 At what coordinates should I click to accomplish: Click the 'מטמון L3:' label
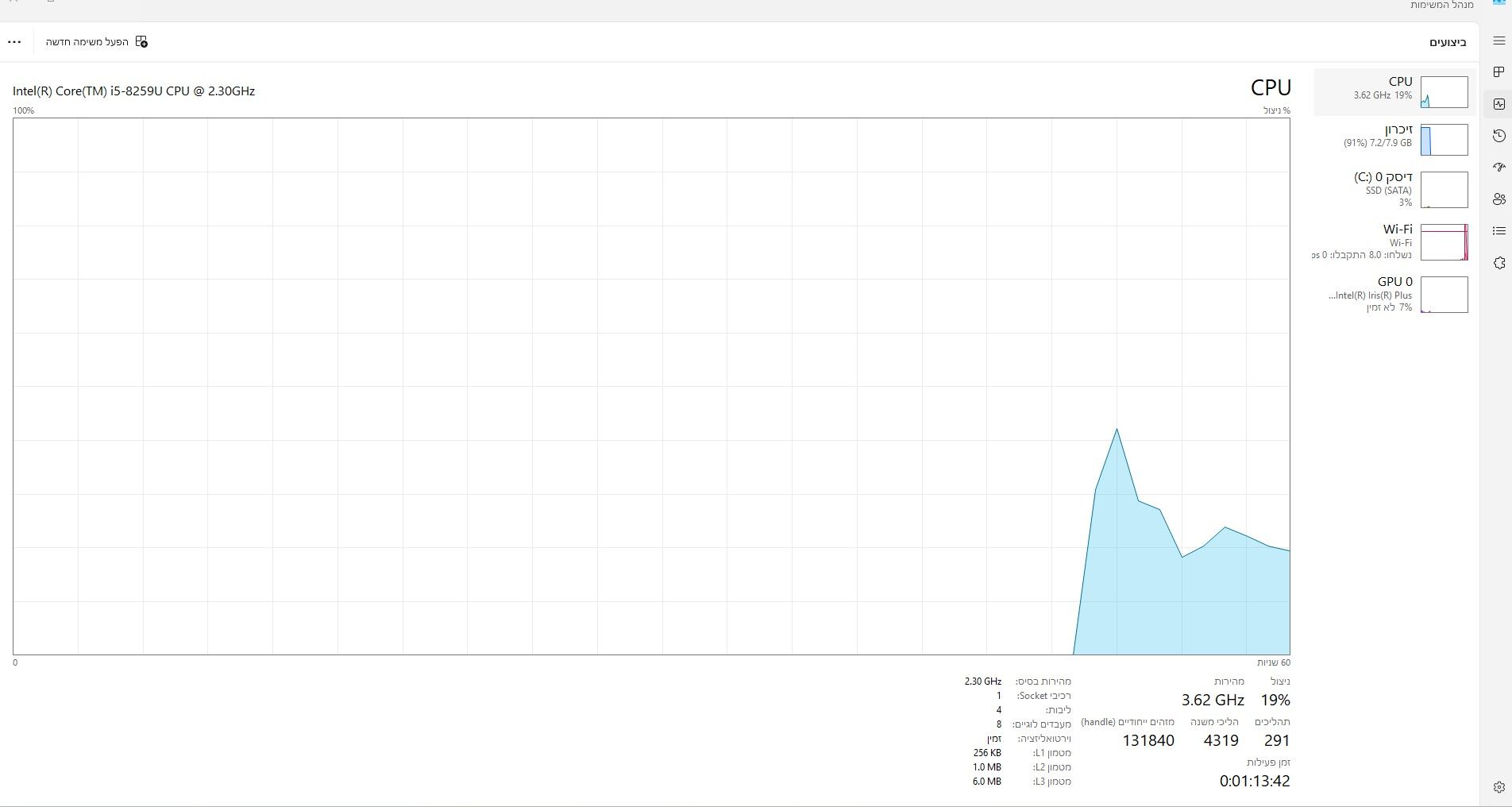pos(1052,782)
